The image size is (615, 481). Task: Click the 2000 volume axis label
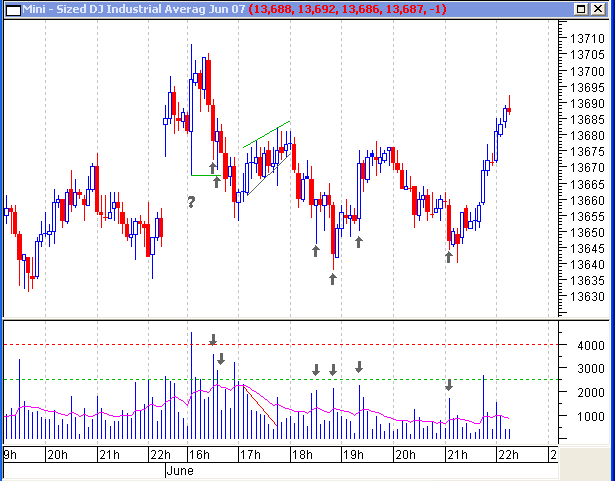coord(591,392)
